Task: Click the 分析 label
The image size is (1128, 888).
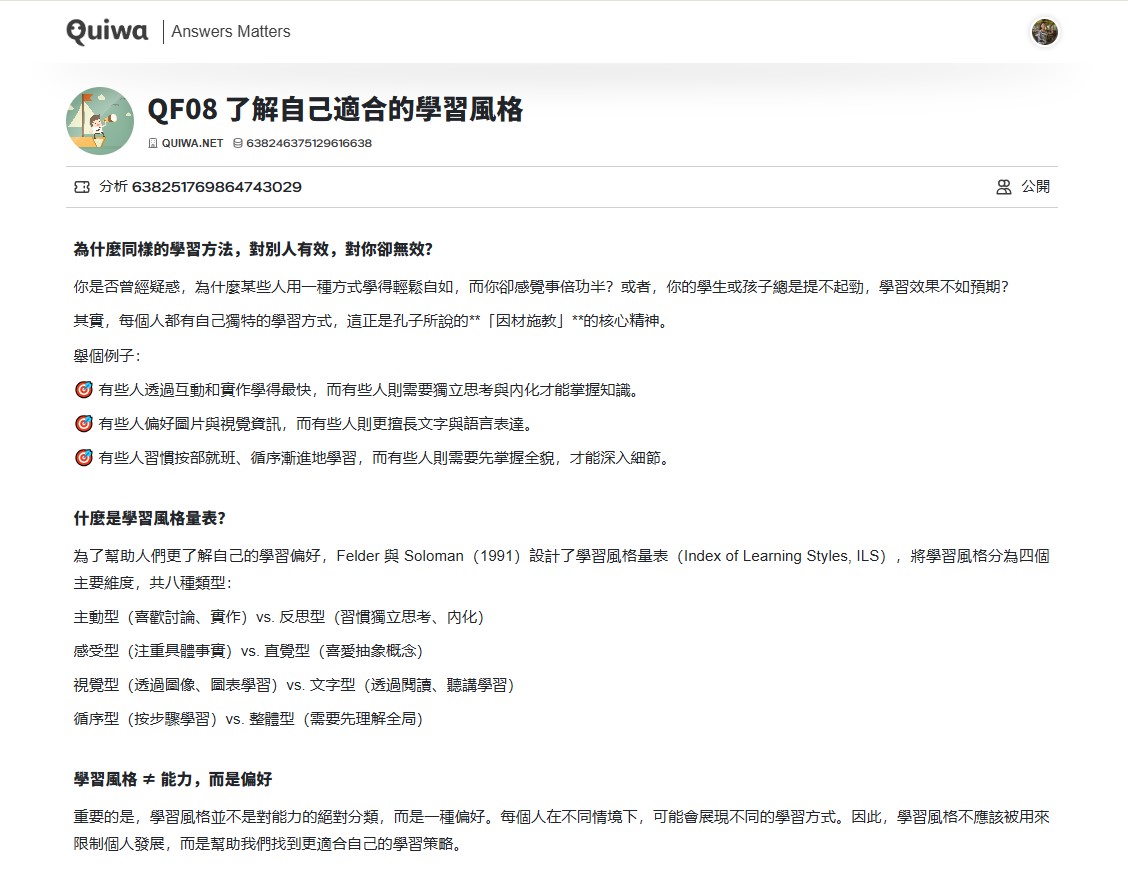Action: pos(113,187)
